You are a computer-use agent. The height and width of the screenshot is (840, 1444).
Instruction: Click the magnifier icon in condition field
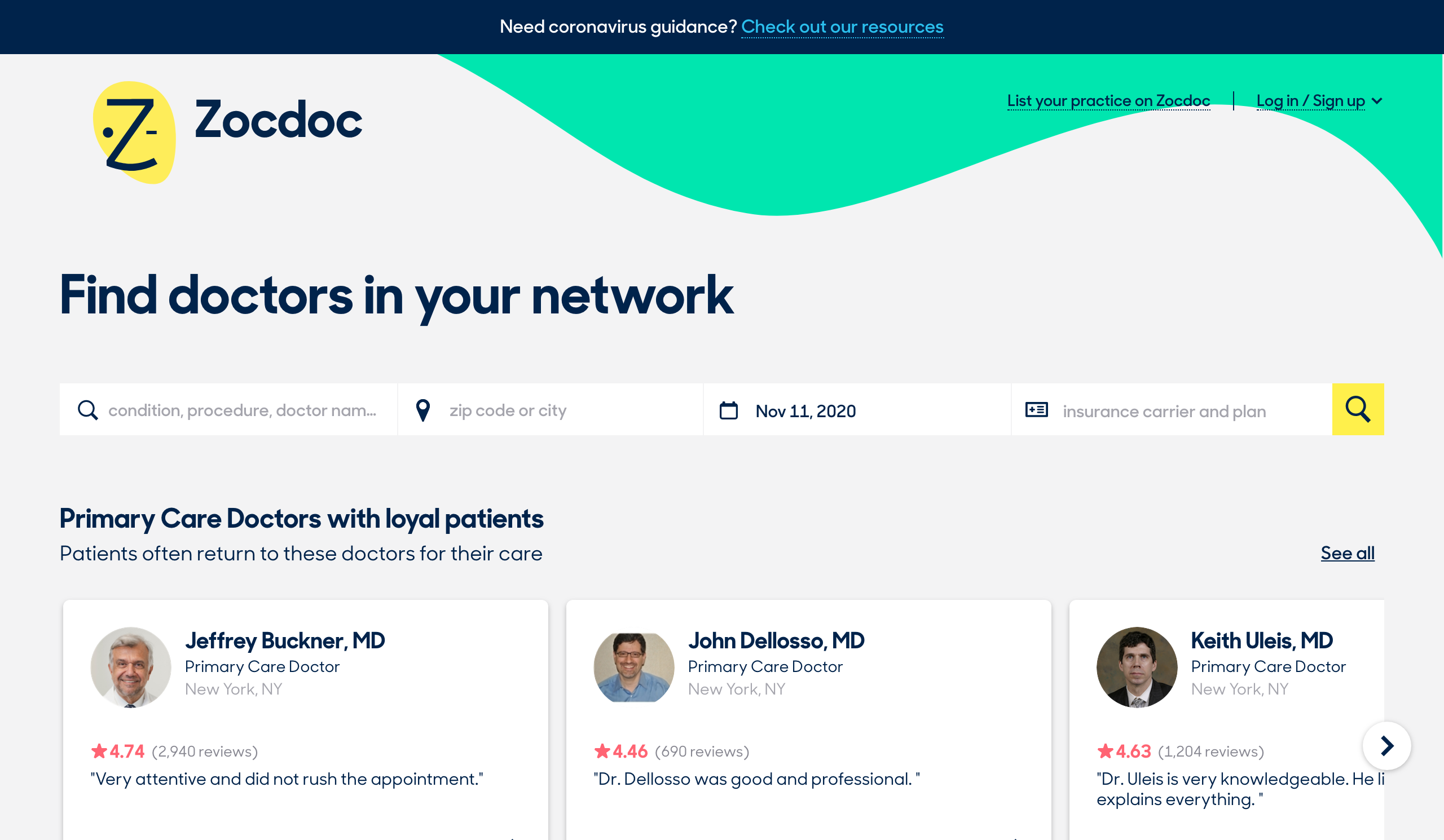pyautogui.click(x=87, y=410)
